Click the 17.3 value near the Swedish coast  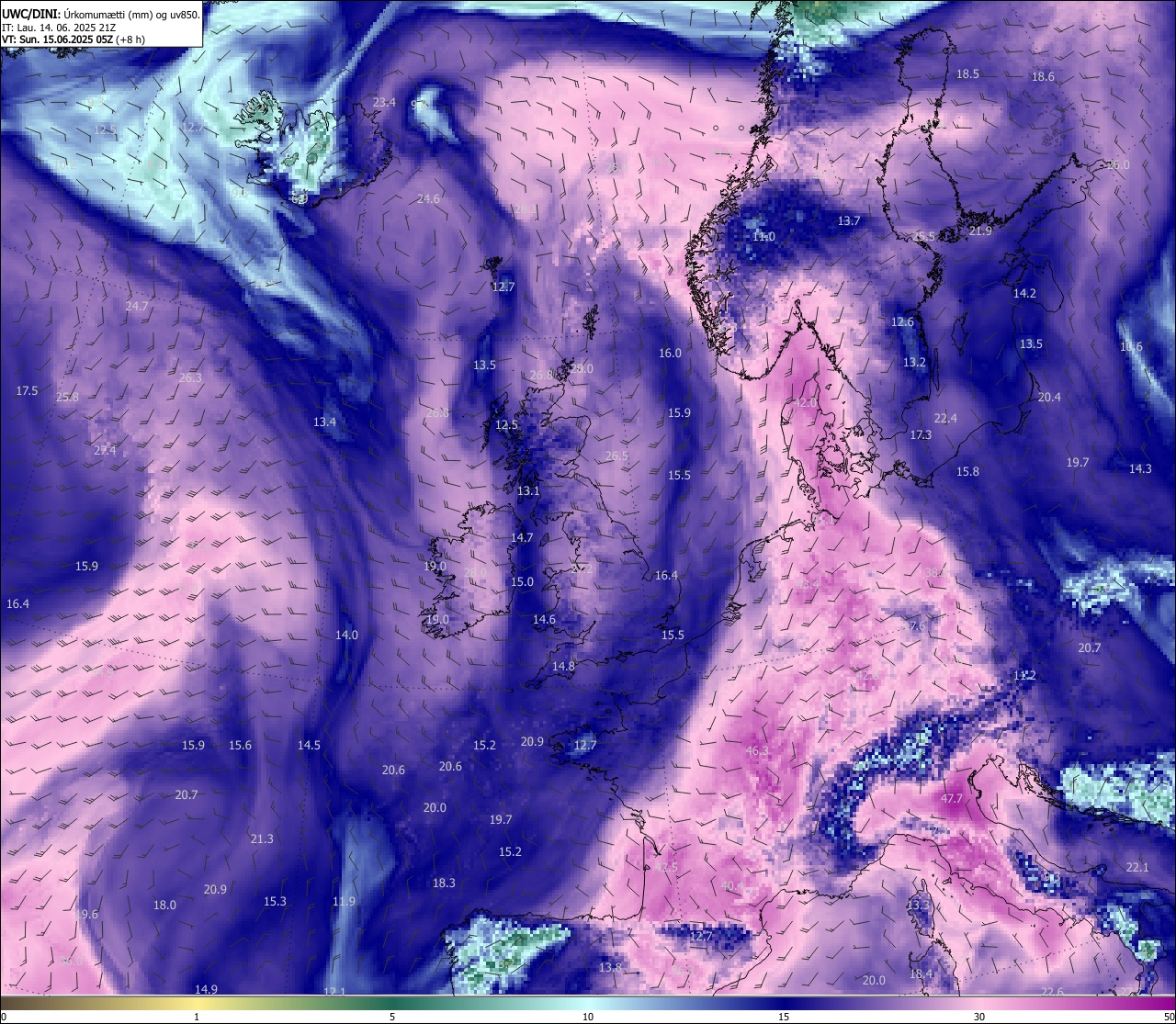pos(921,434)
